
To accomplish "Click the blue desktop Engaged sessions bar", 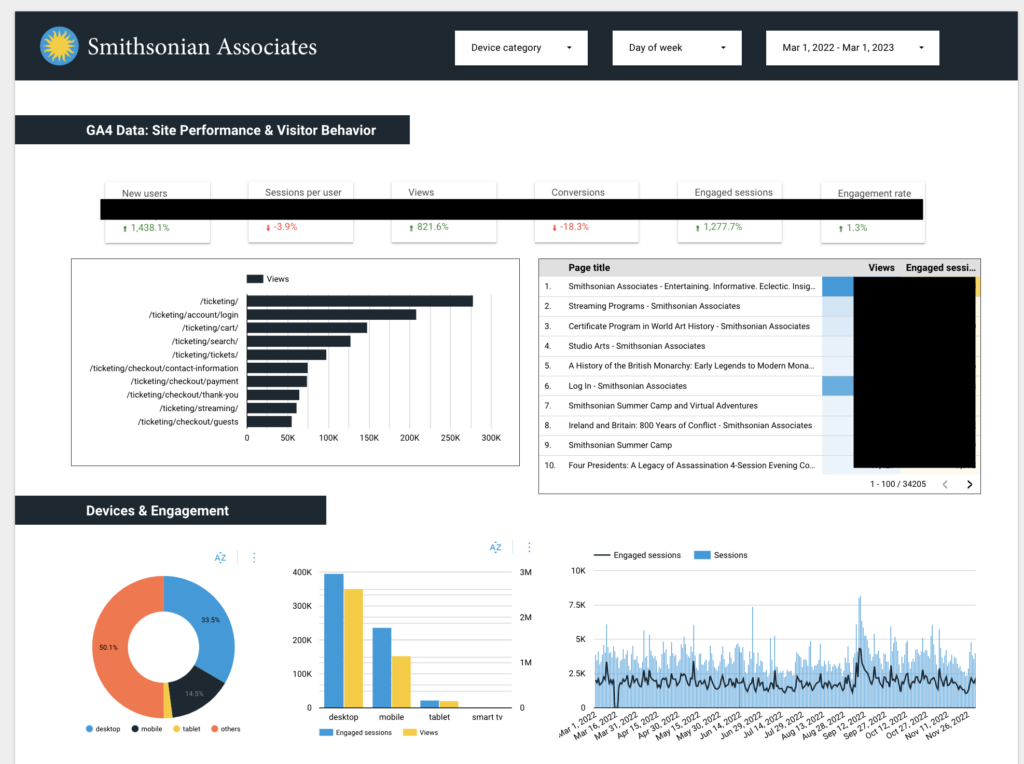I will (334, 641).
